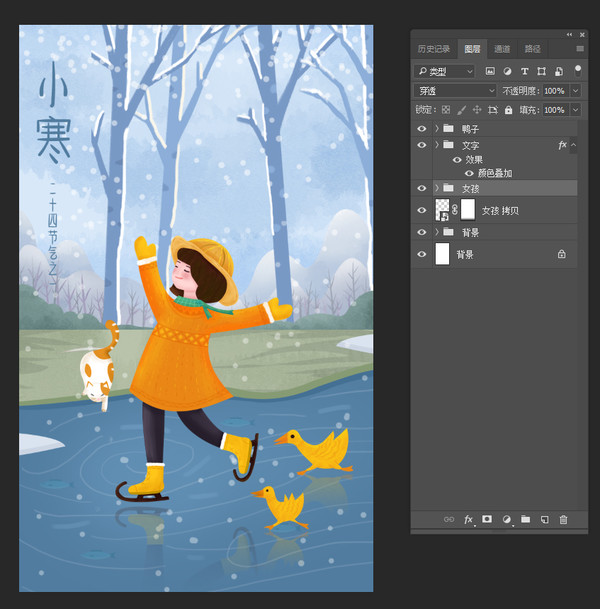
Task: Filter layers by smart object icon
Action: [x=559, y=71]
